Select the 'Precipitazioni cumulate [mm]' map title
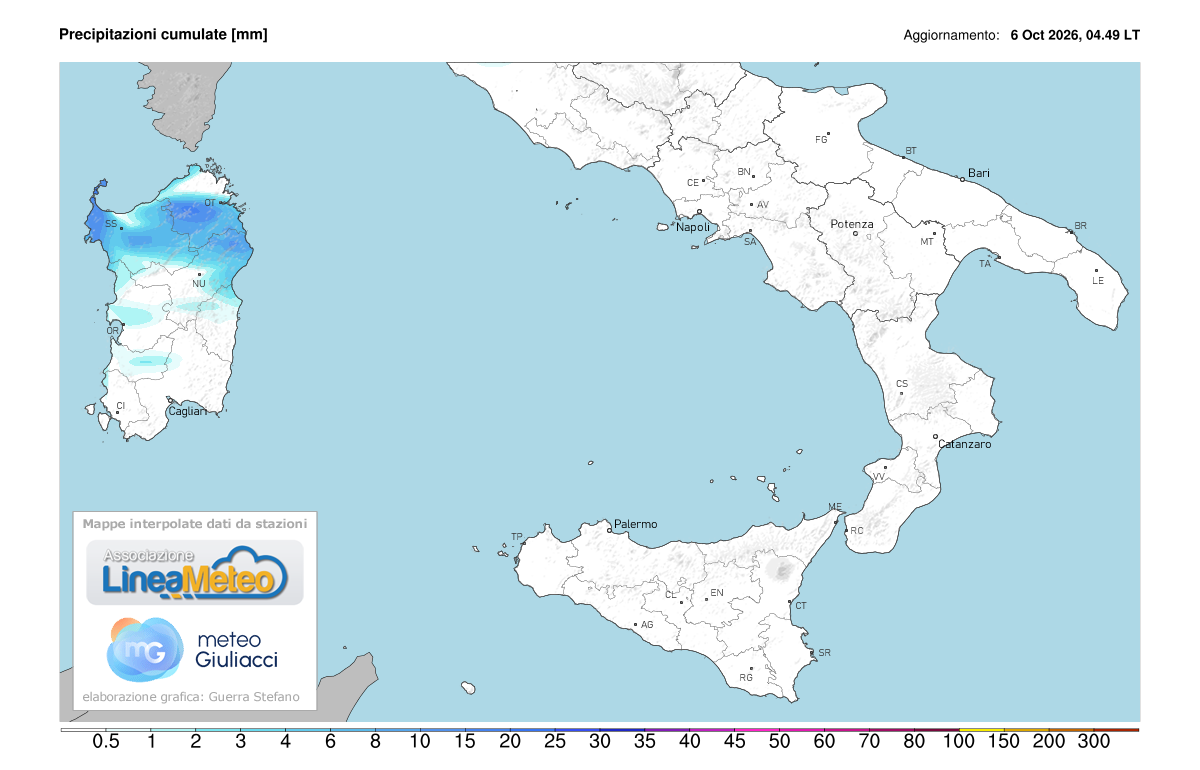 click(x=163, y=35)
